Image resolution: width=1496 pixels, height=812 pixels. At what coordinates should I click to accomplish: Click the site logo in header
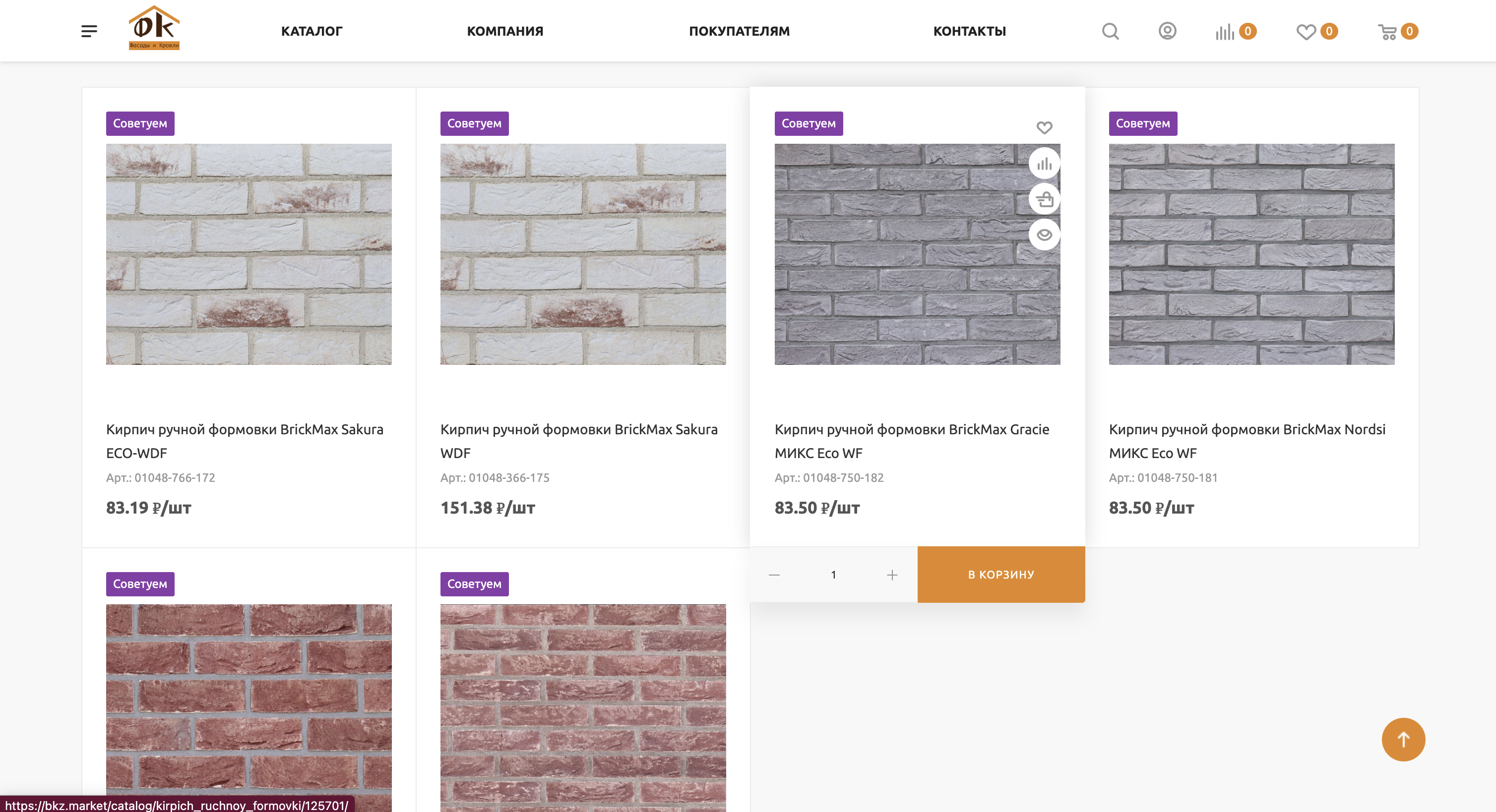tap(154, 28)
